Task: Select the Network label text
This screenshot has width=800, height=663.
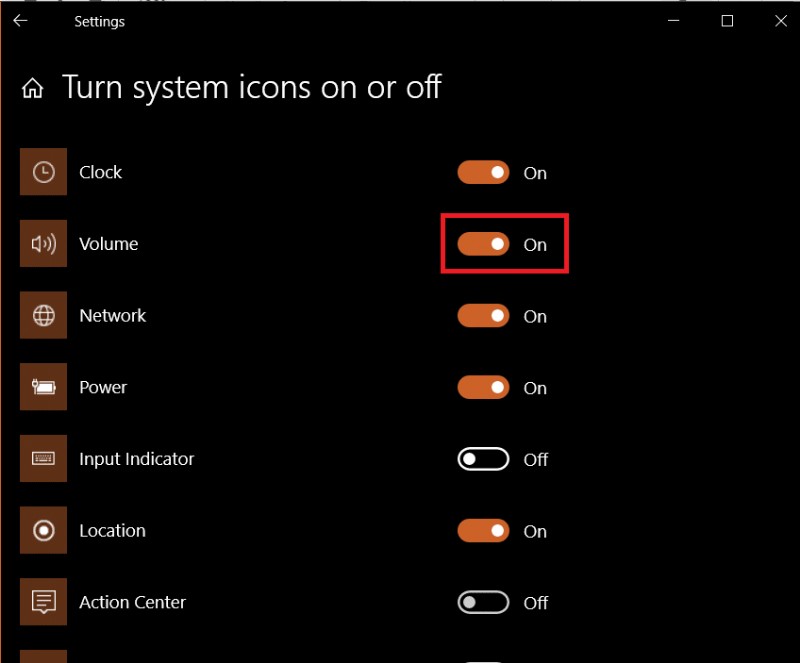Action: pyautogui.click(x=112, y=315)
